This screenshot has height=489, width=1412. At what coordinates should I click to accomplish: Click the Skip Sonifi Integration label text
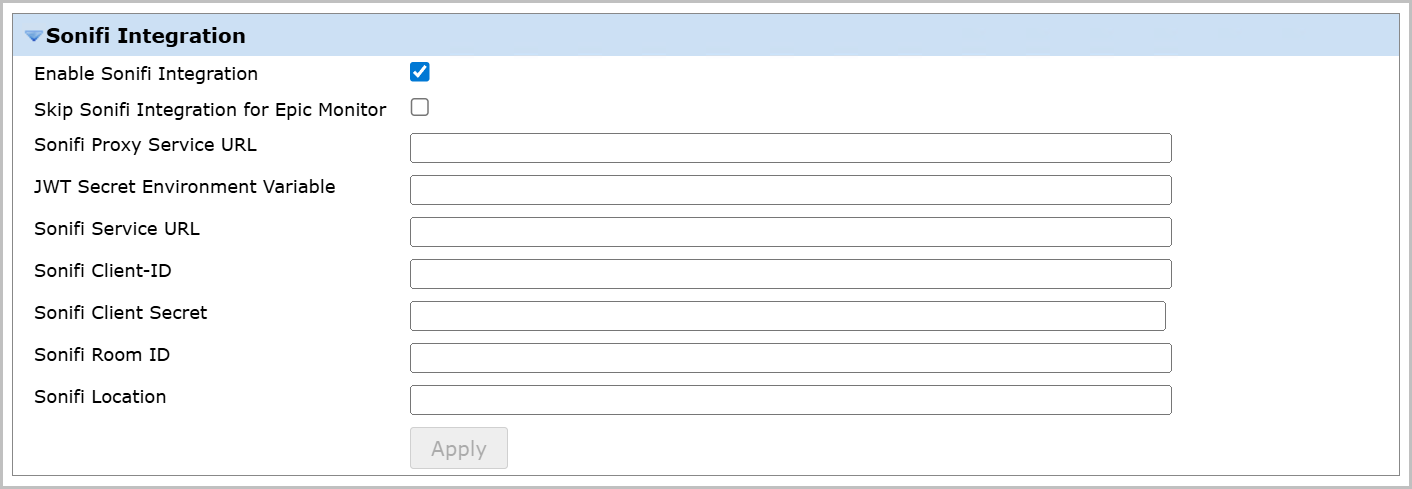[x=210, y=110]
